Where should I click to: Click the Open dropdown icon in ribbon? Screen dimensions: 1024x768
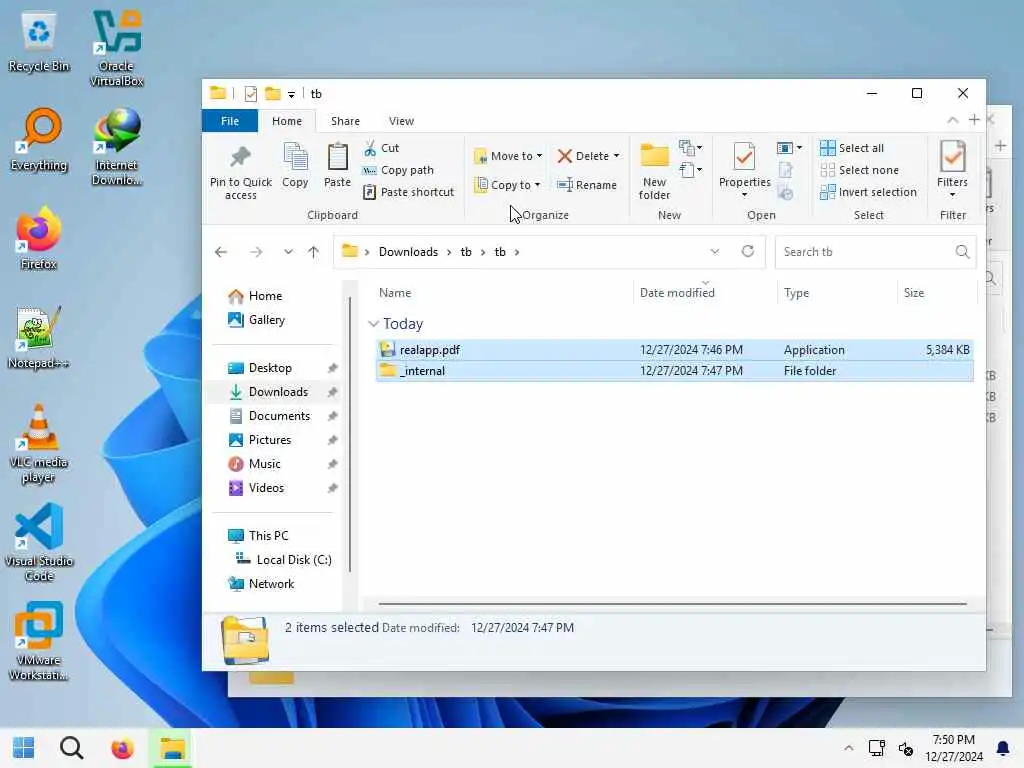click(x=789, y=148)
